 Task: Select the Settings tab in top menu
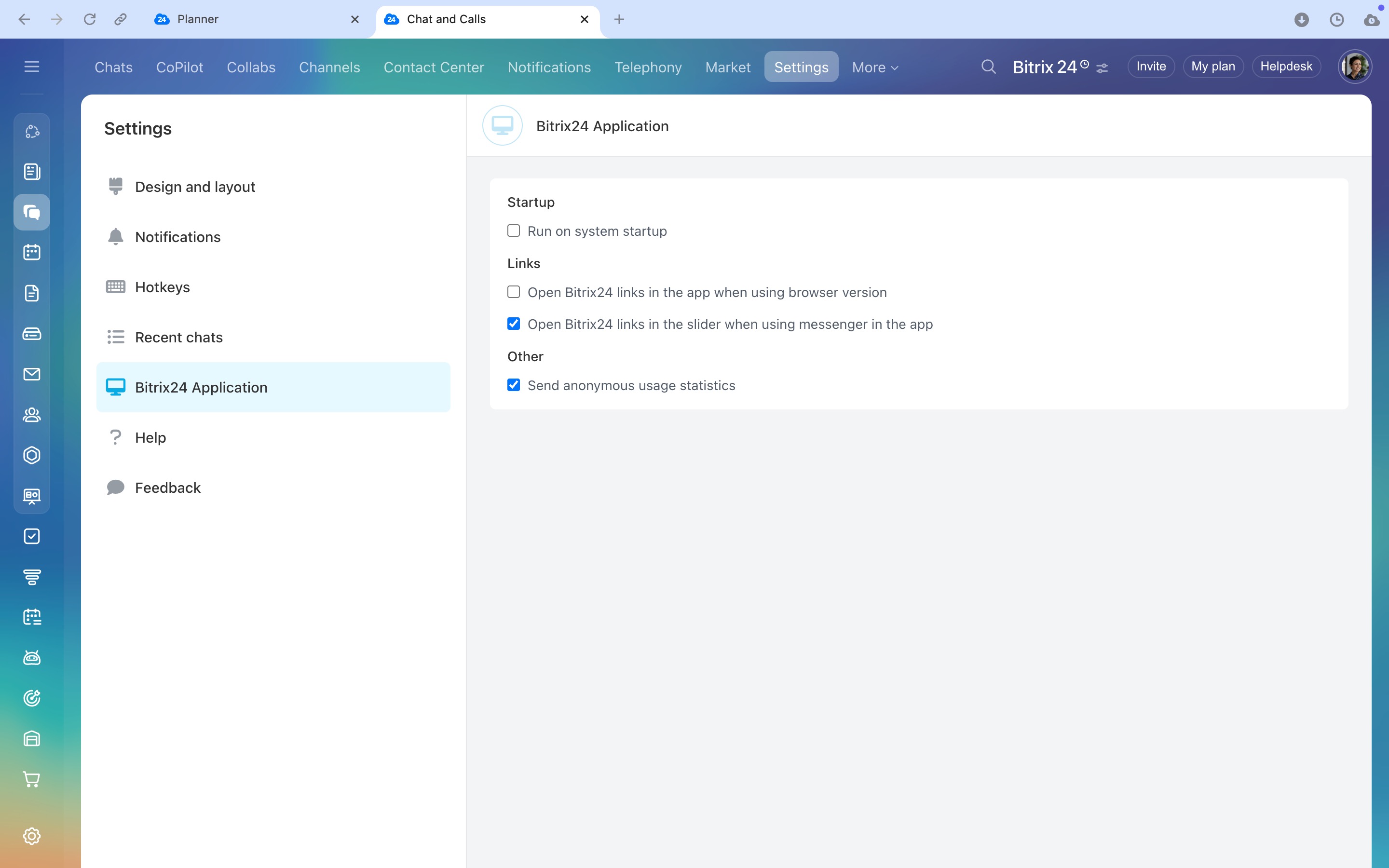(801, 67)
